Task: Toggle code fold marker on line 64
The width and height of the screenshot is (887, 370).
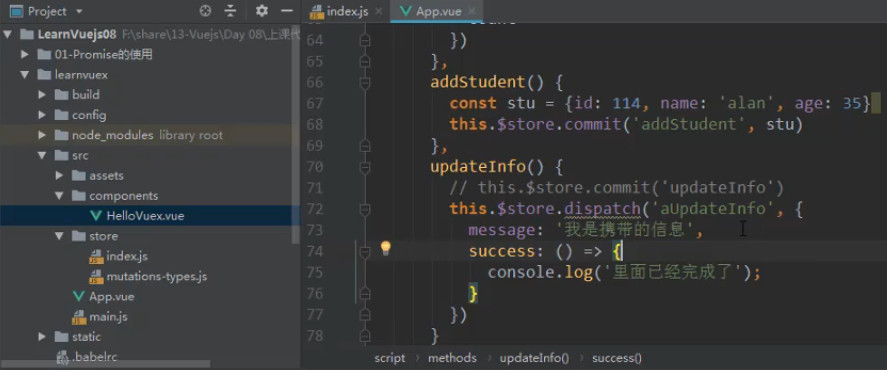Action: point(365,41)
